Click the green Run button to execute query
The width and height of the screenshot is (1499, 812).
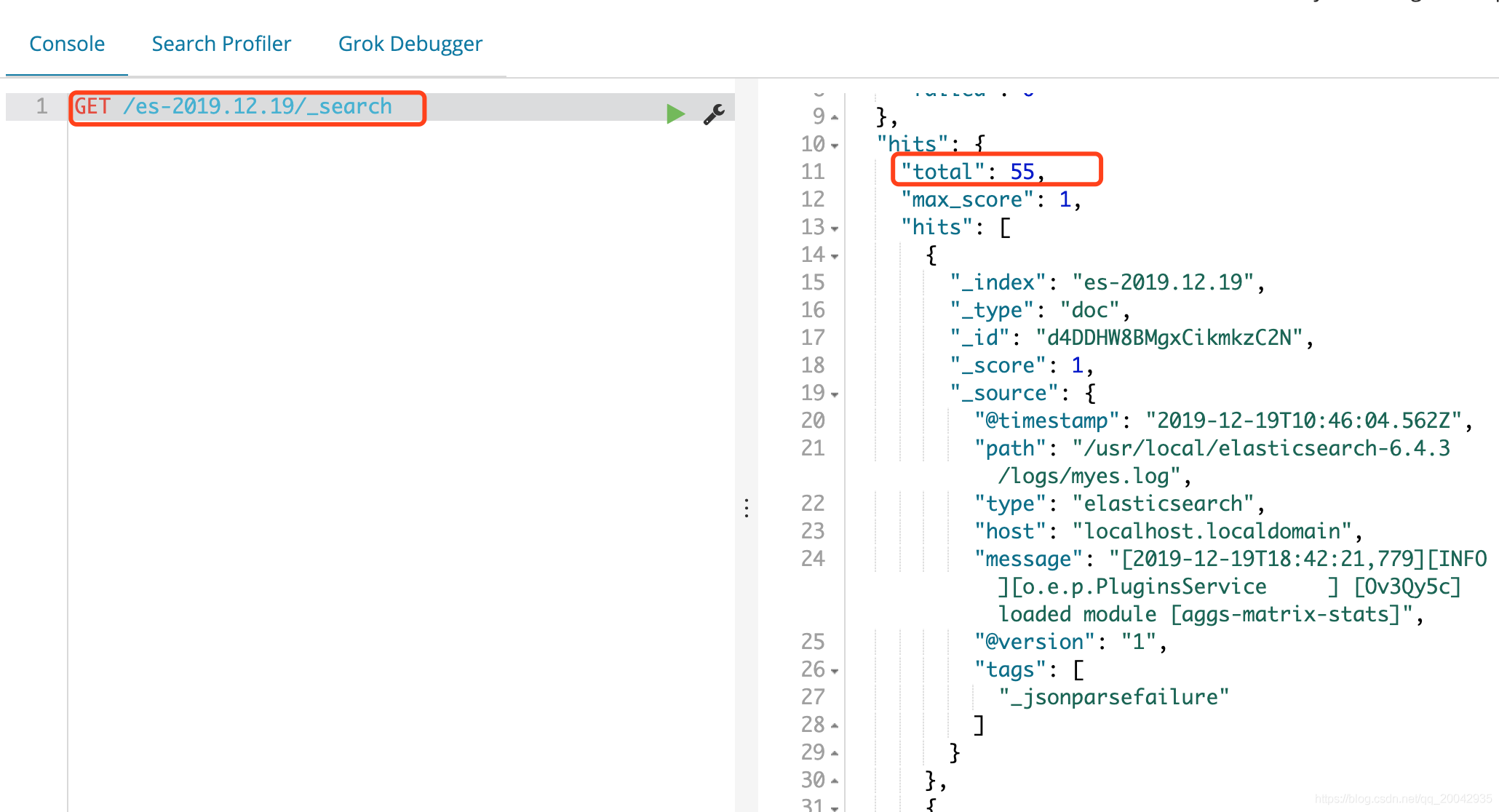tap(673, 112)
